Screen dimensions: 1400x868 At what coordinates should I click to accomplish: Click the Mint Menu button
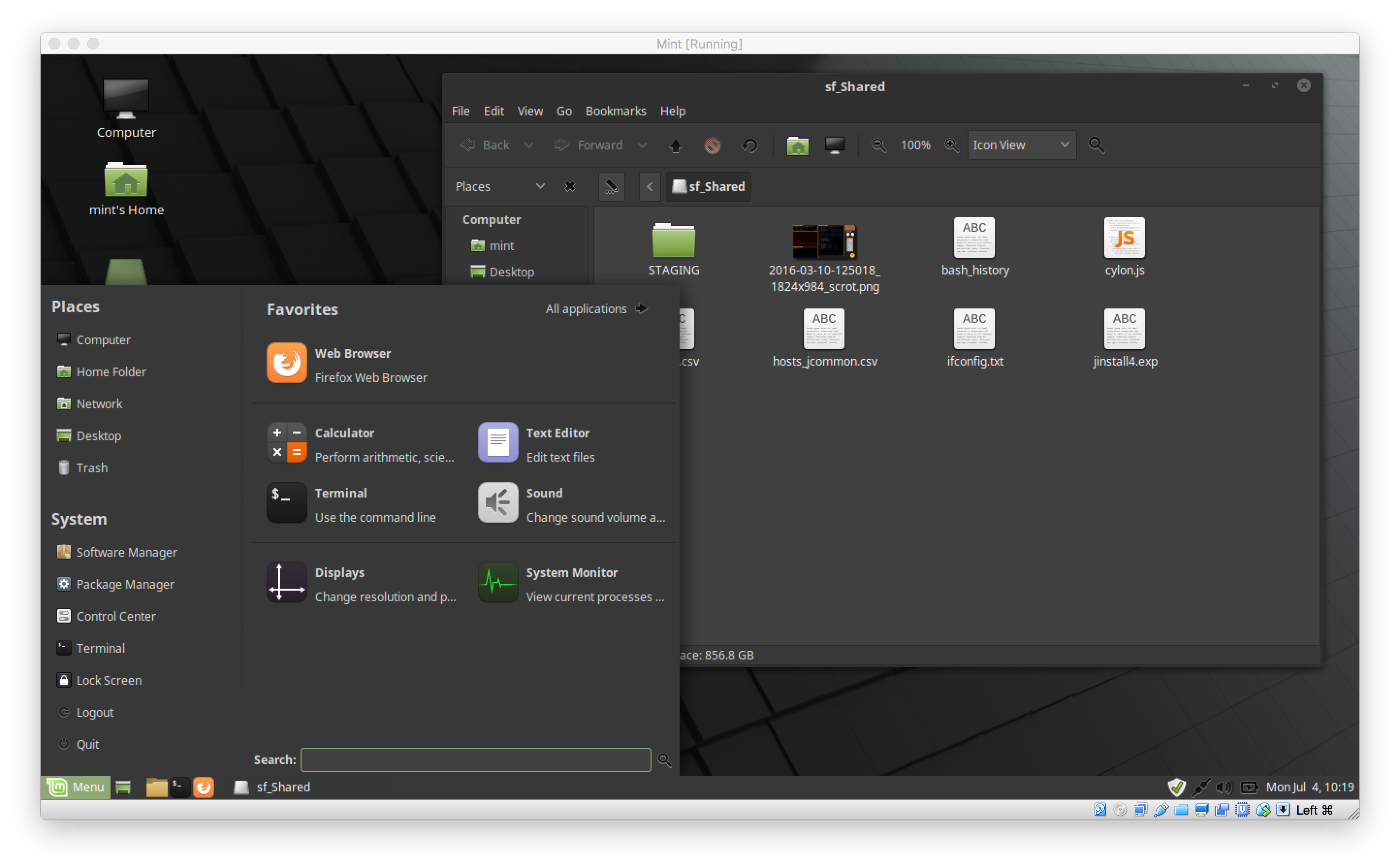[x=76, y=787]
